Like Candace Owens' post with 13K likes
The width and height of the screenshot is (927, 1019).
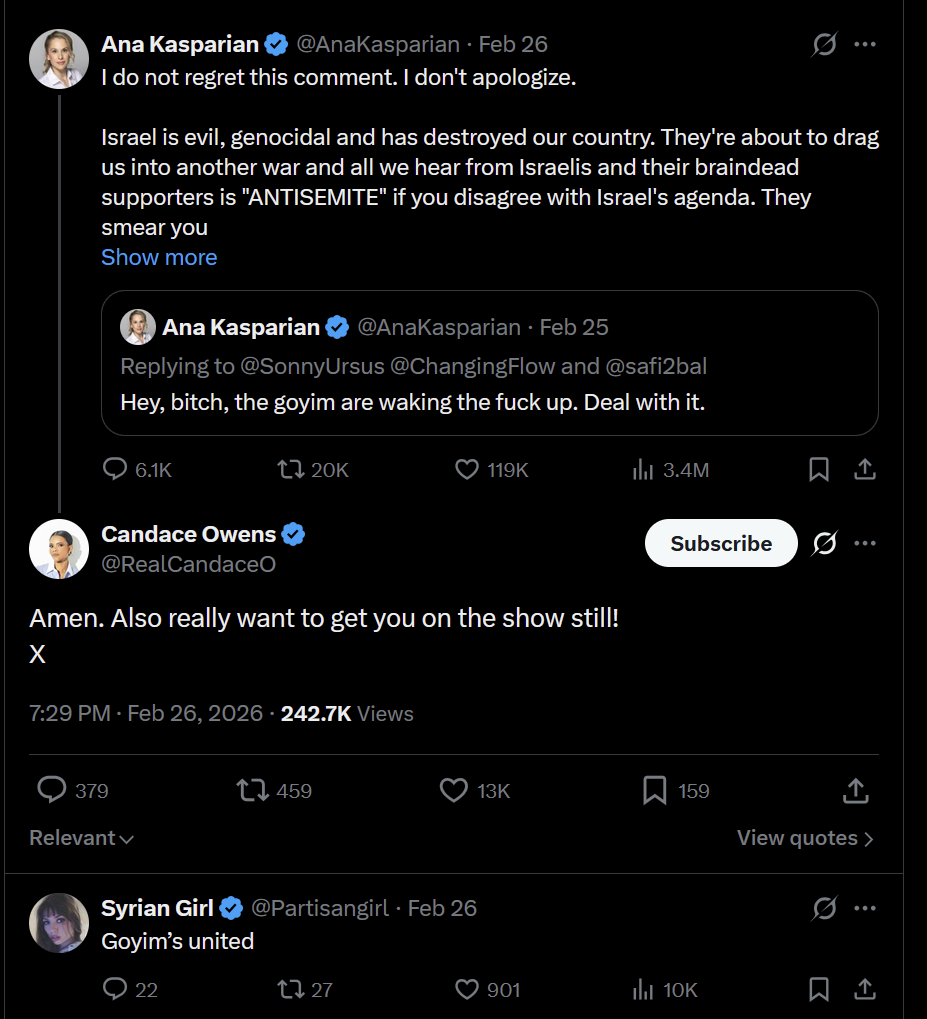tap(454, 791)
